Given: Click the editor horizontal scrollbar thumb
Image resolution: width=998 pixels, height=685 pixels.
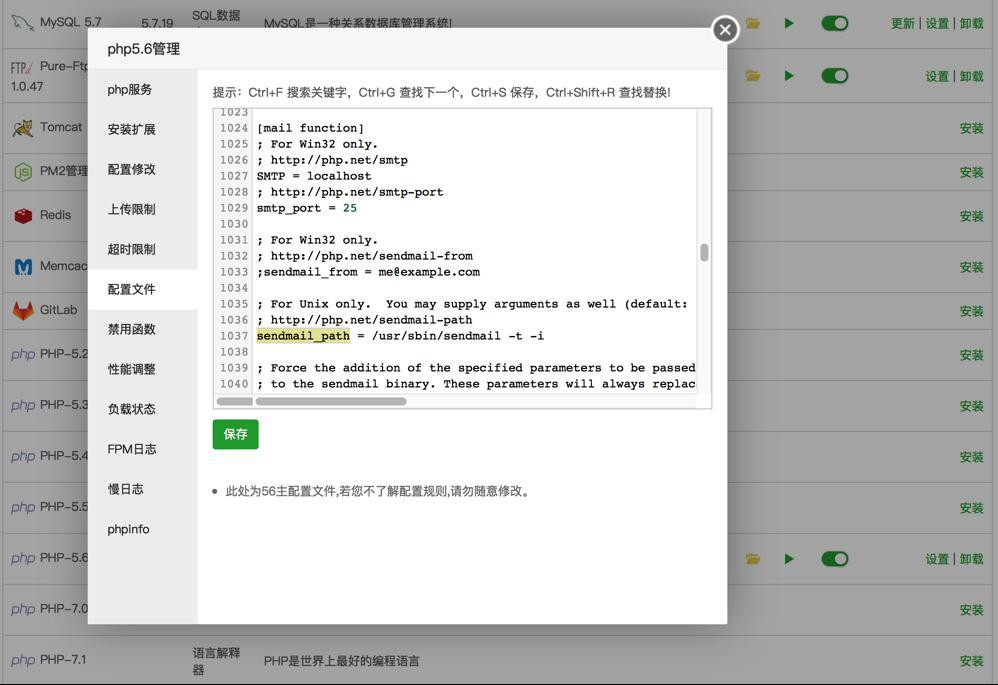Looking at the screenshot, I should click(x=331, y=401).
